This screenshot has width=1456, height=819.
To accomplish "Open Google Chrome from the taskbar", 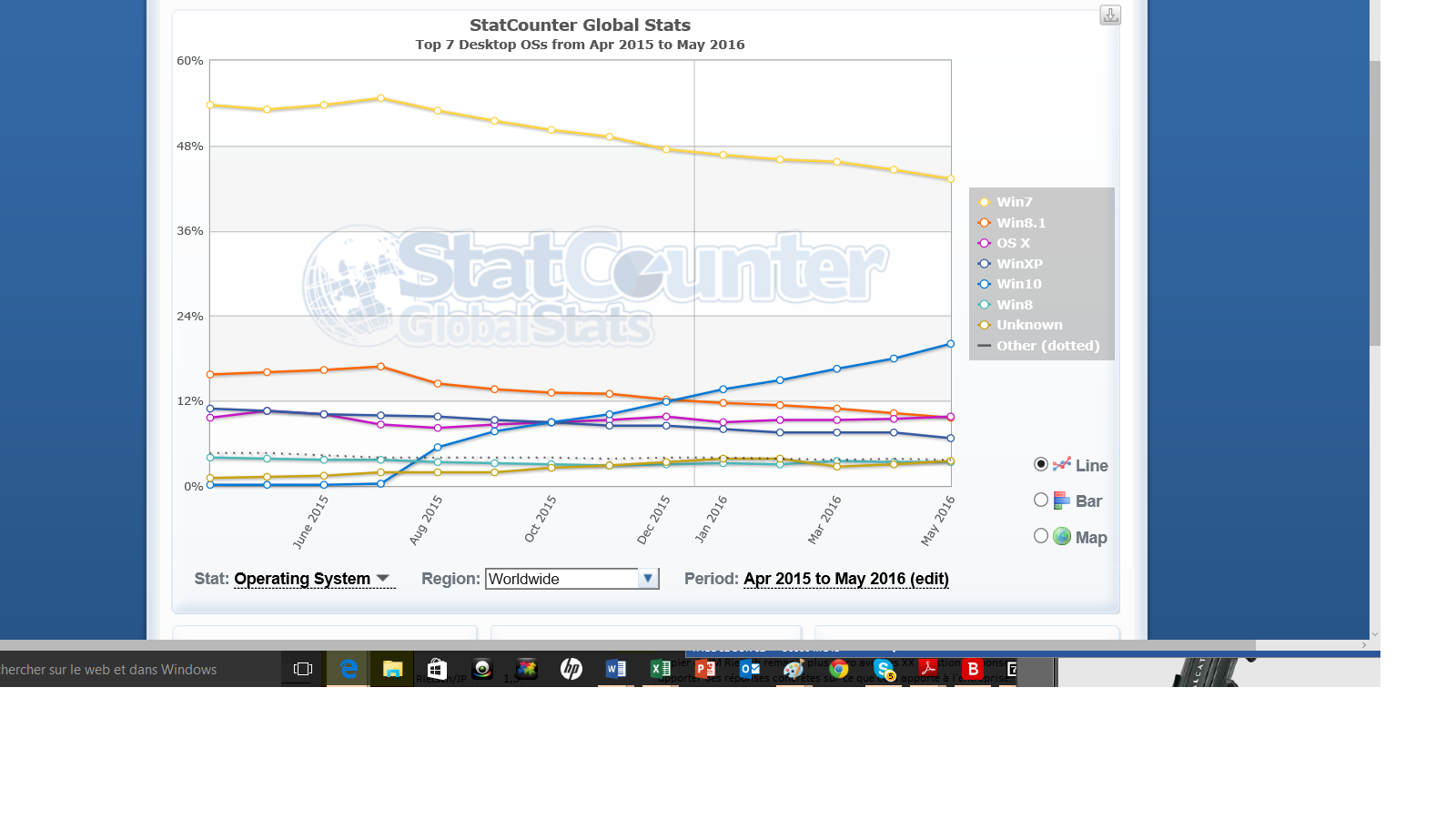I will tap(839, 669).
